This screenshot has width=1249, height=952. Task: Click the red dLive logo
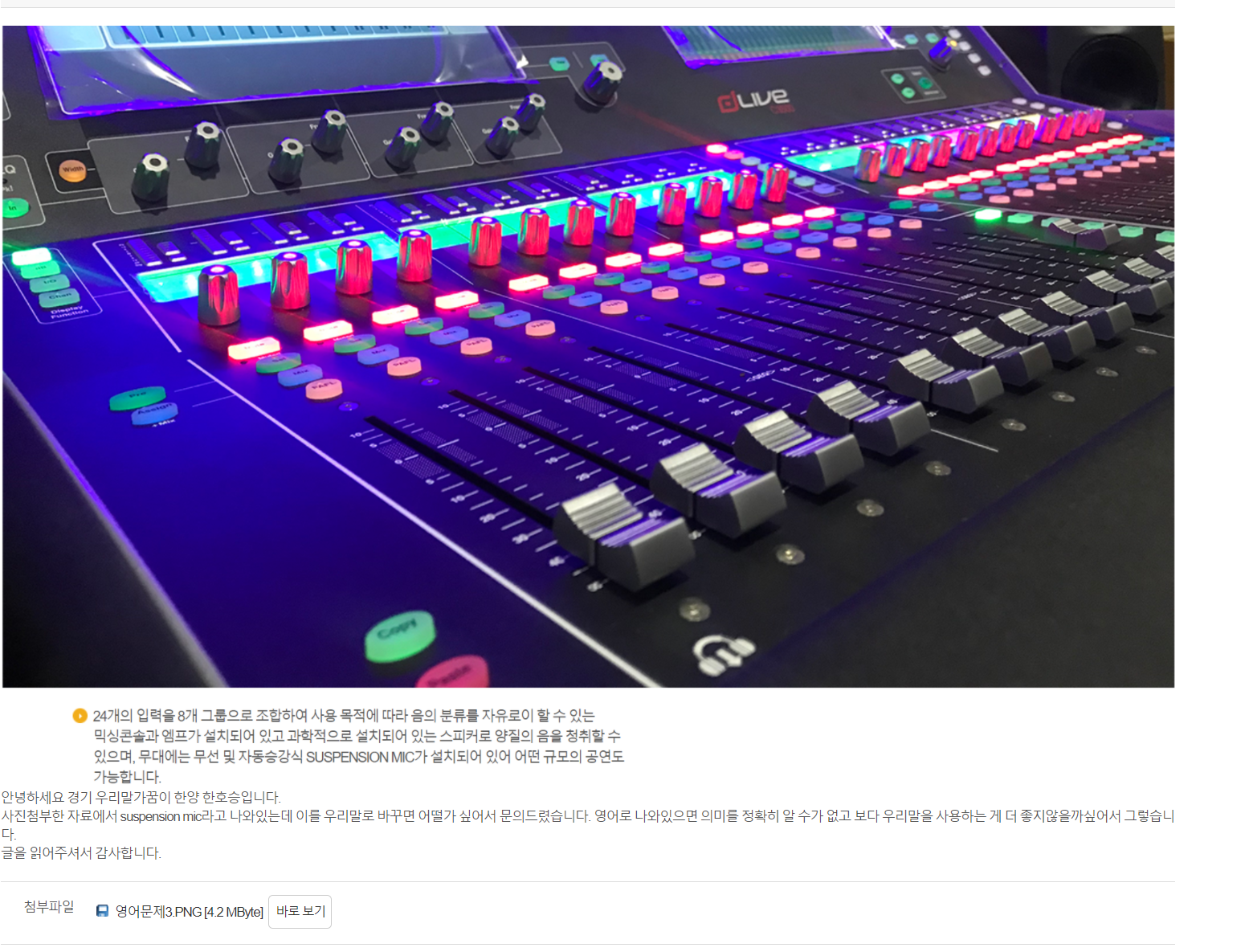[753, 100]
